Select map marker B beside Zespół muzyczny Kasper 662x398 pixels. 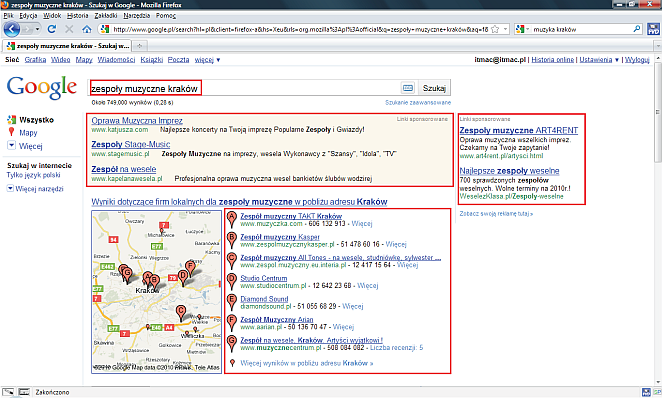coord(231,240)
